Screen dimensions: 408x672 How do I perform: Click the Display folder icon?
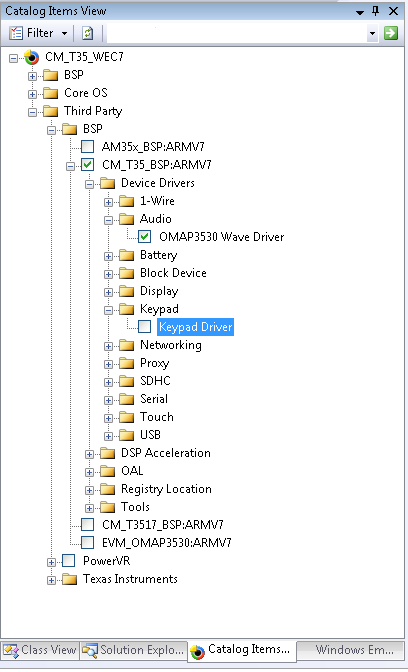click(126, 291)
